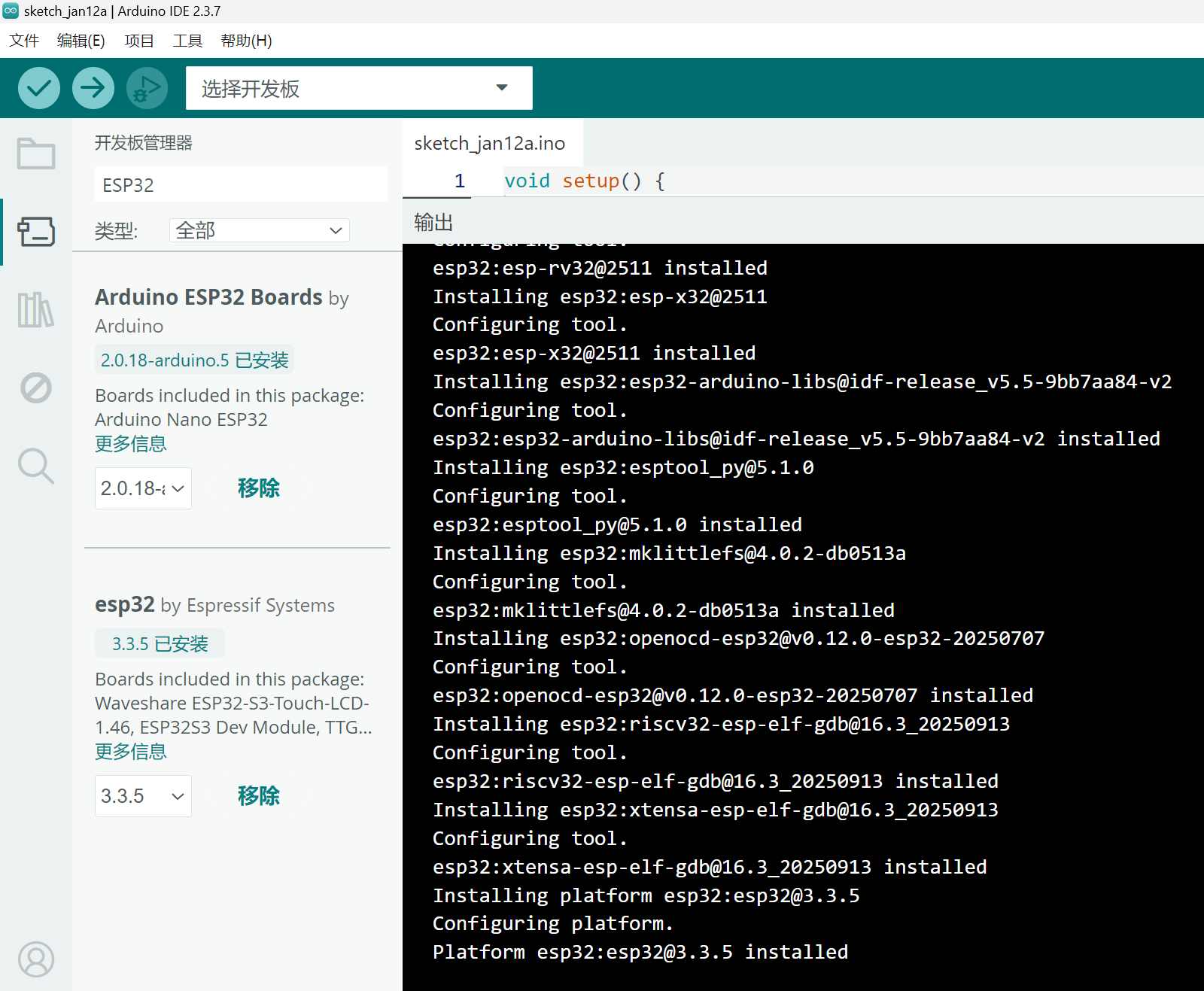This screenshot has height=991, width=1204.
Task: Click the "2.0.18-arduino.5 已安装" installed badge
Action: tap(194, 360)
